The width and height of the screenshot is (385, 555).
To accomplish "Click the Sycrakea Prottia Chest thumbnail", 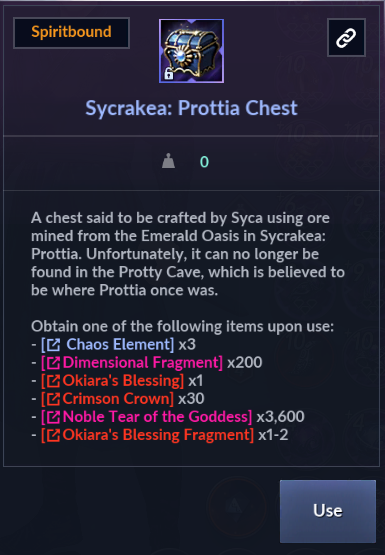I will 191,51.
